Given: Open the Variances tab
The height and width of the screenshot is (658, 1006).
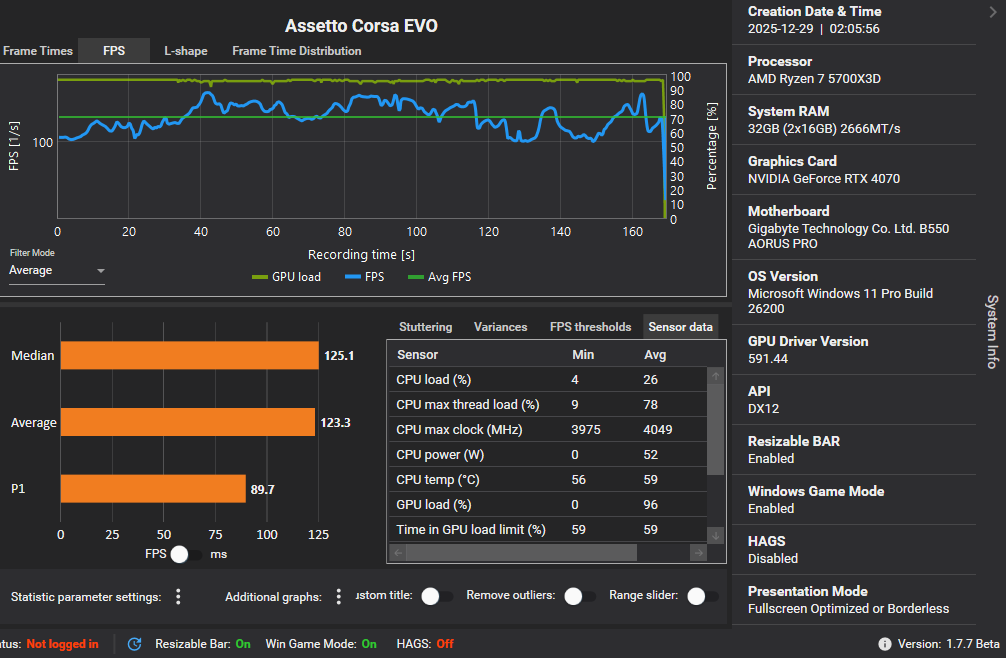Looking at the screenshot, I should pyautogui.click(x=500, y=327).
